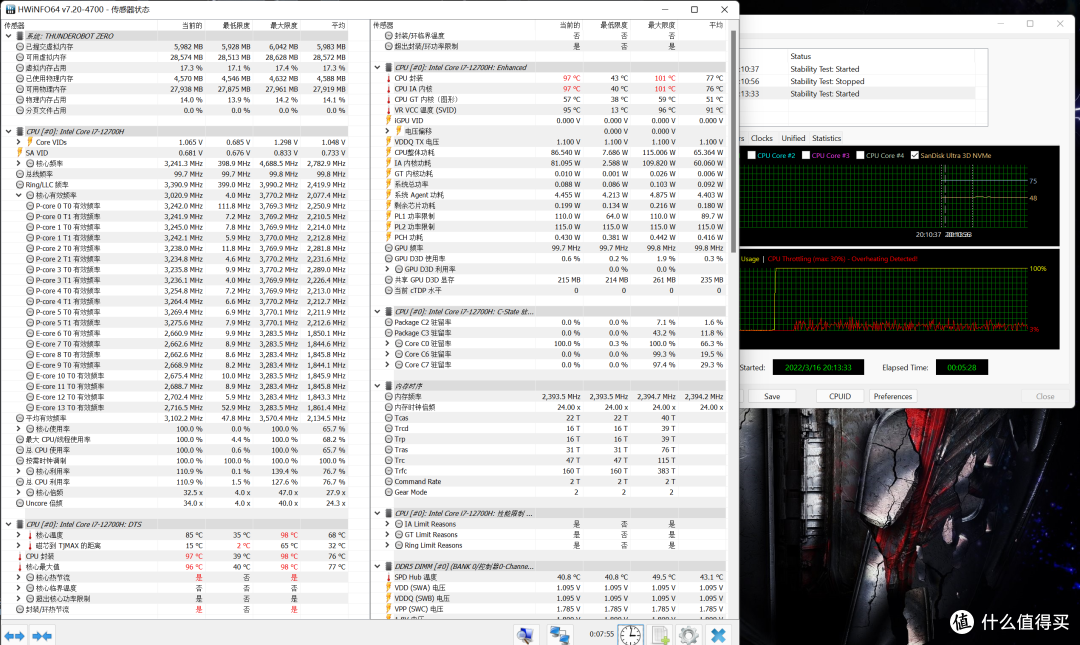Click the collapse columns inward-arrows icon
Screen dimensions: 1080x645
(42, 635)
